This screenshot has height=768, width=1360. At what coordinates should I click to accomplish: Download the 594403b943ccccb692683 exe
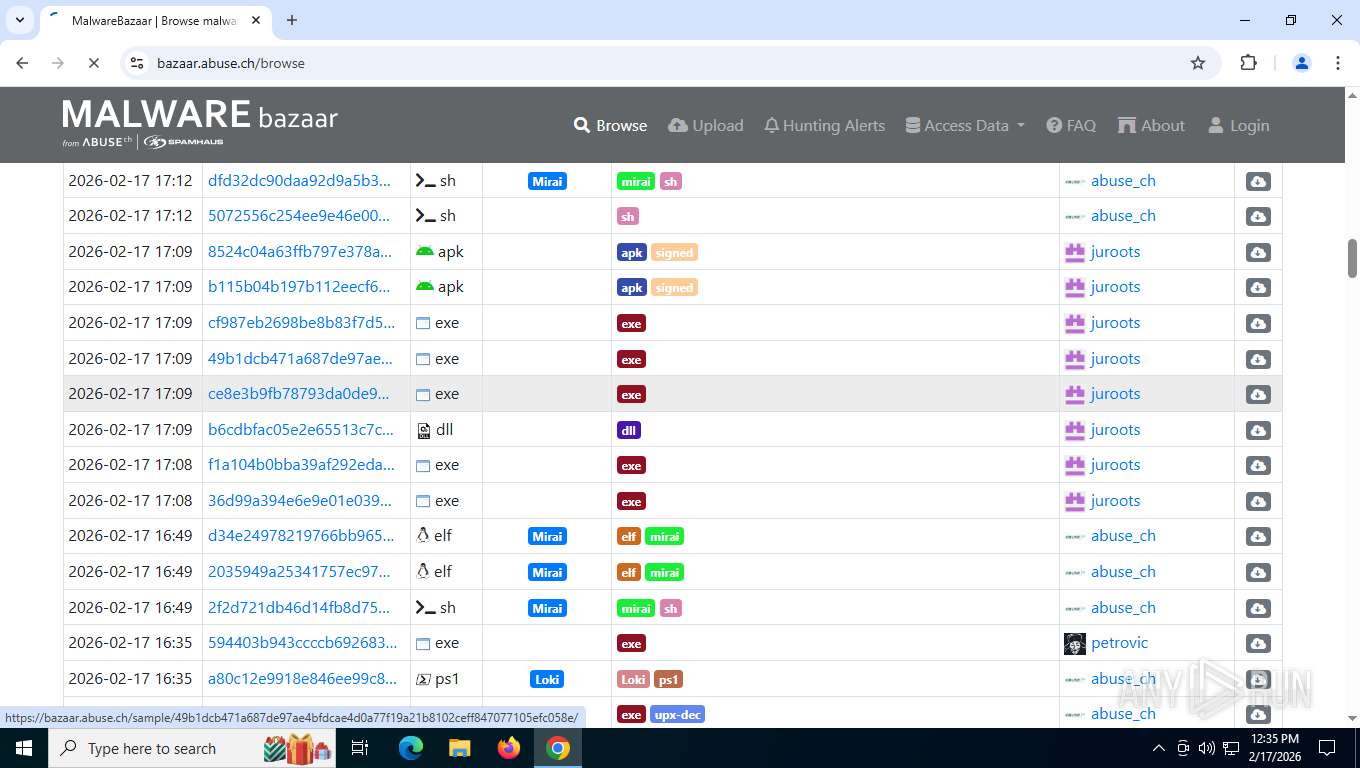[1258, 643]
